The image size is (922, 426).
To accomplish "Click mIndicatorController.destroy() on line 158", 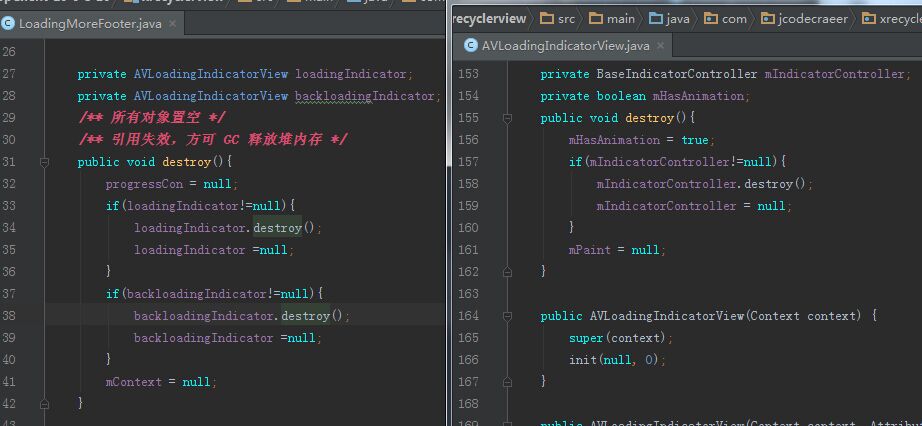I will pyautogui.click(x=704, y=184).
